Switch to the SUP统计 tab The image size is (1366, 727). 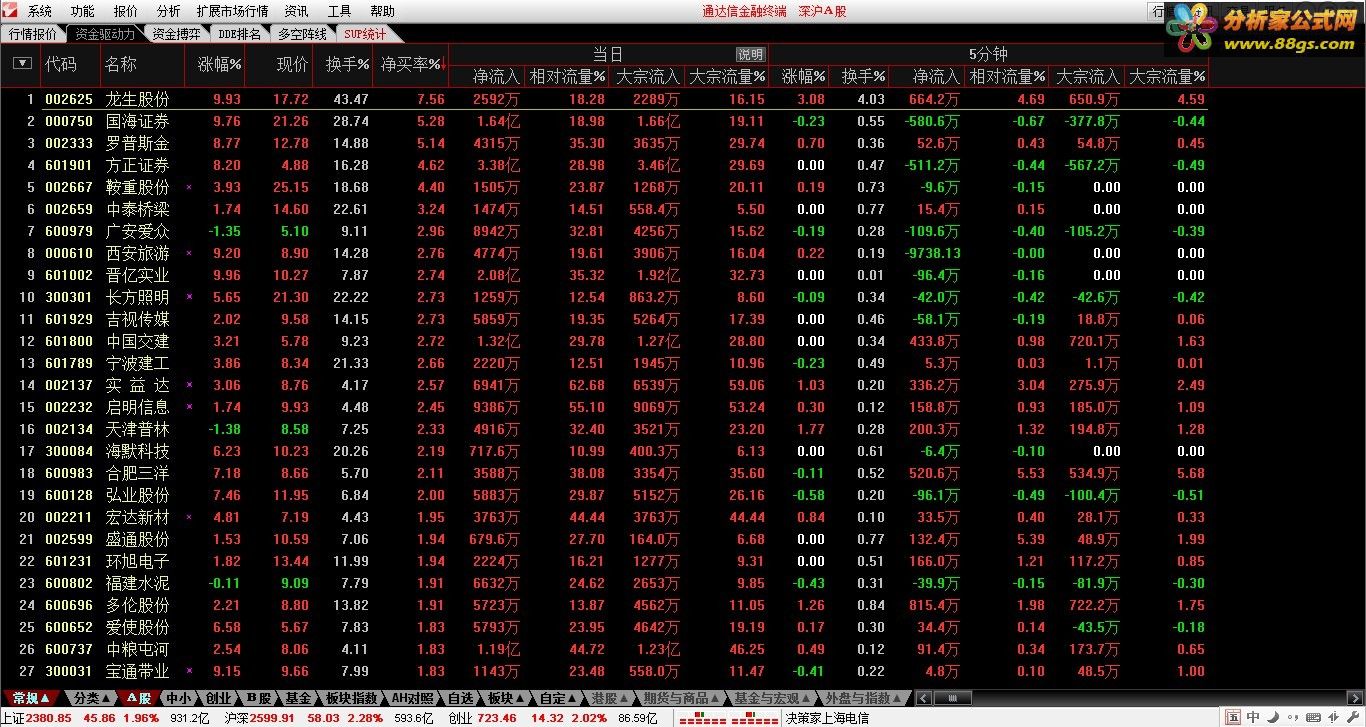[365, 34]
